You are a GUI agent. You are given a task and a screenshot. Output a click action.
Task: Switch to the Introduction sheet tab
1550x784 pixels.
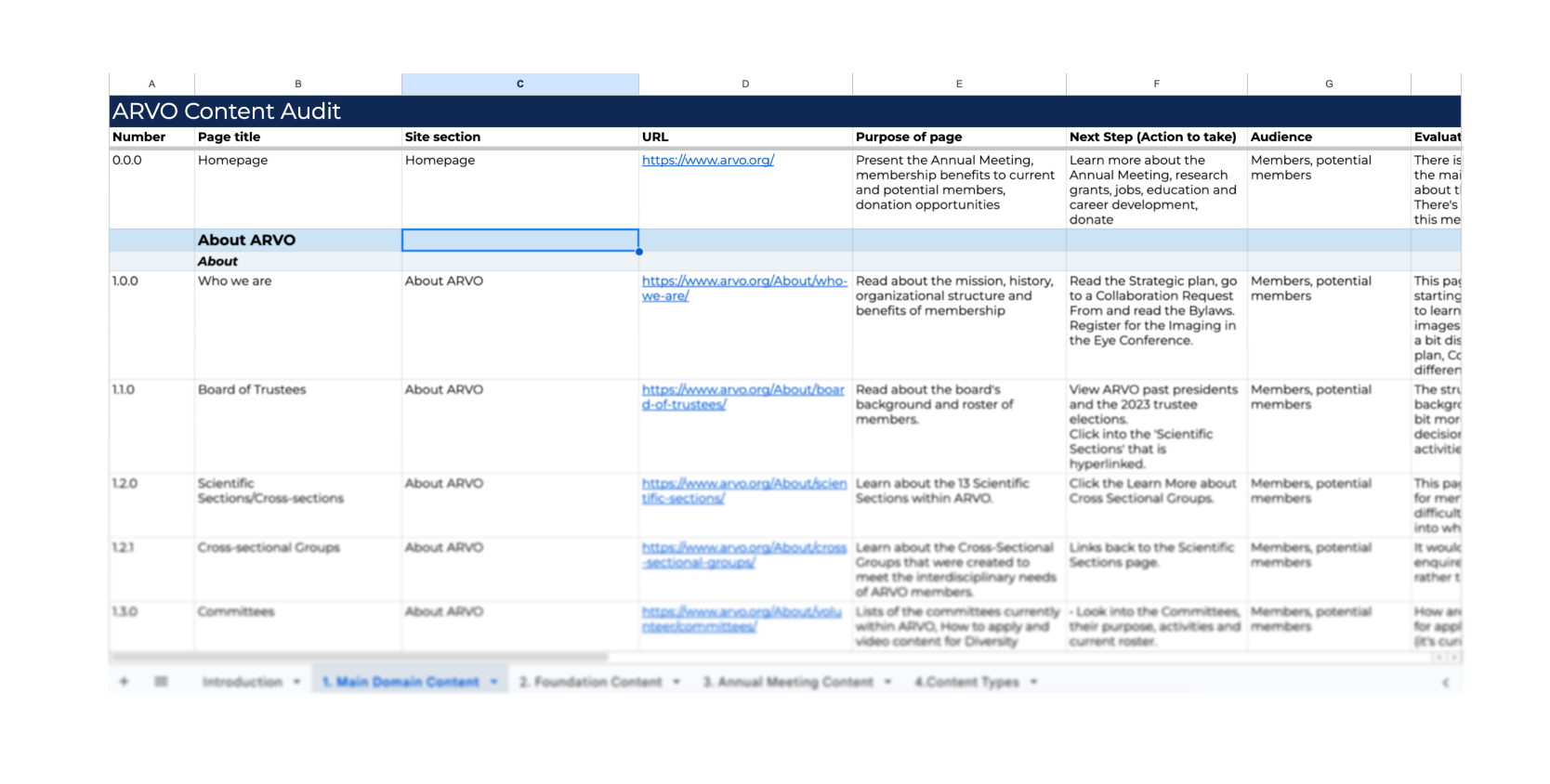coord(242,682)
